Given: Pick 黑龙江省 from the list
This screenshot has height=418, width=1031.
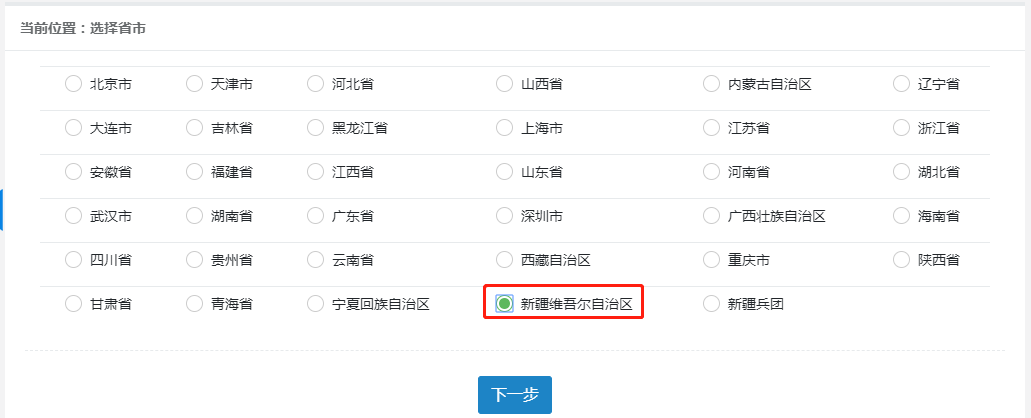Looking at the screenshot, I should point(316,128).
